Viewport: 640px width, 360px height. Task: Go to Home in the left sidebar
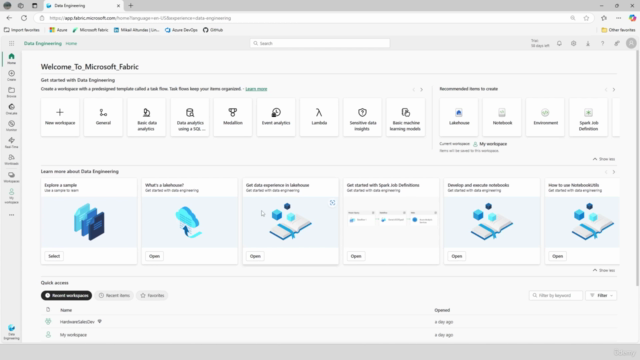click(11, 58)
